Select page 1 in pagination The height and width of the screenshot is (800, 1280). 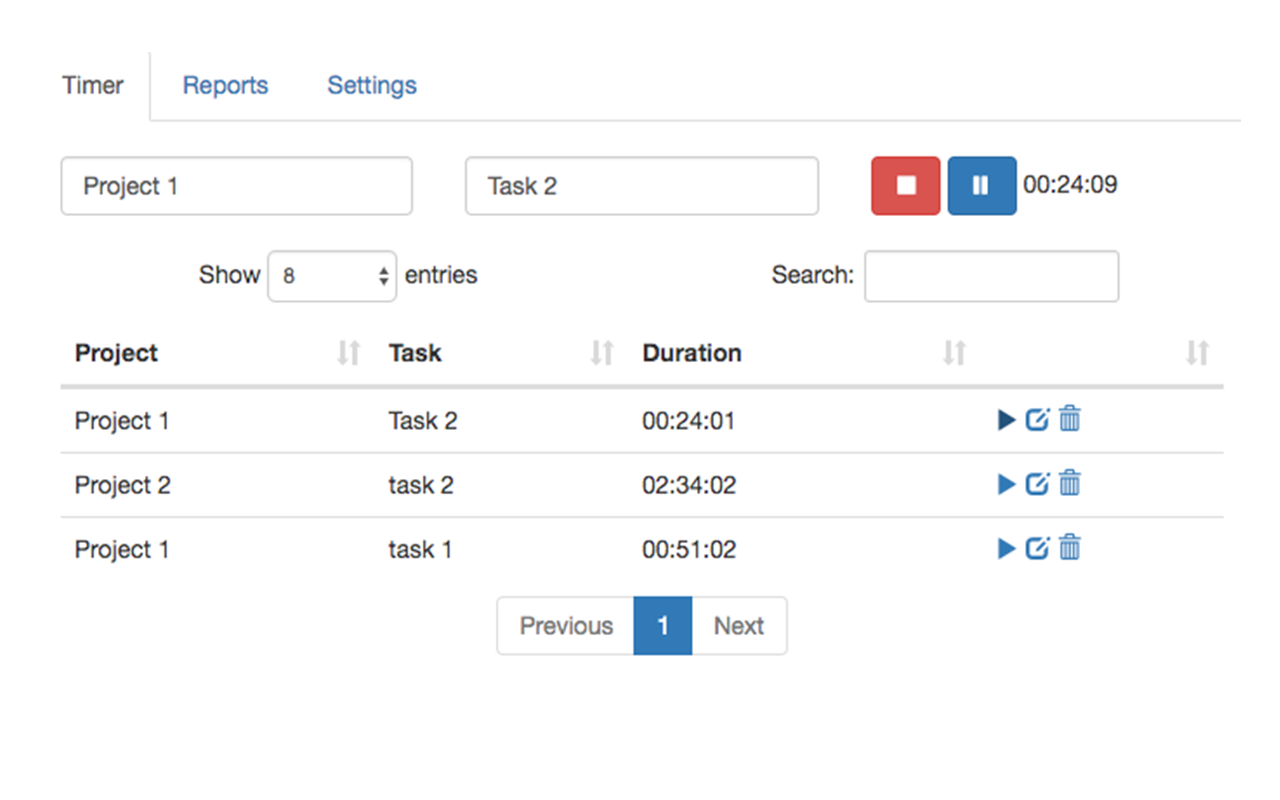(662, 626)
